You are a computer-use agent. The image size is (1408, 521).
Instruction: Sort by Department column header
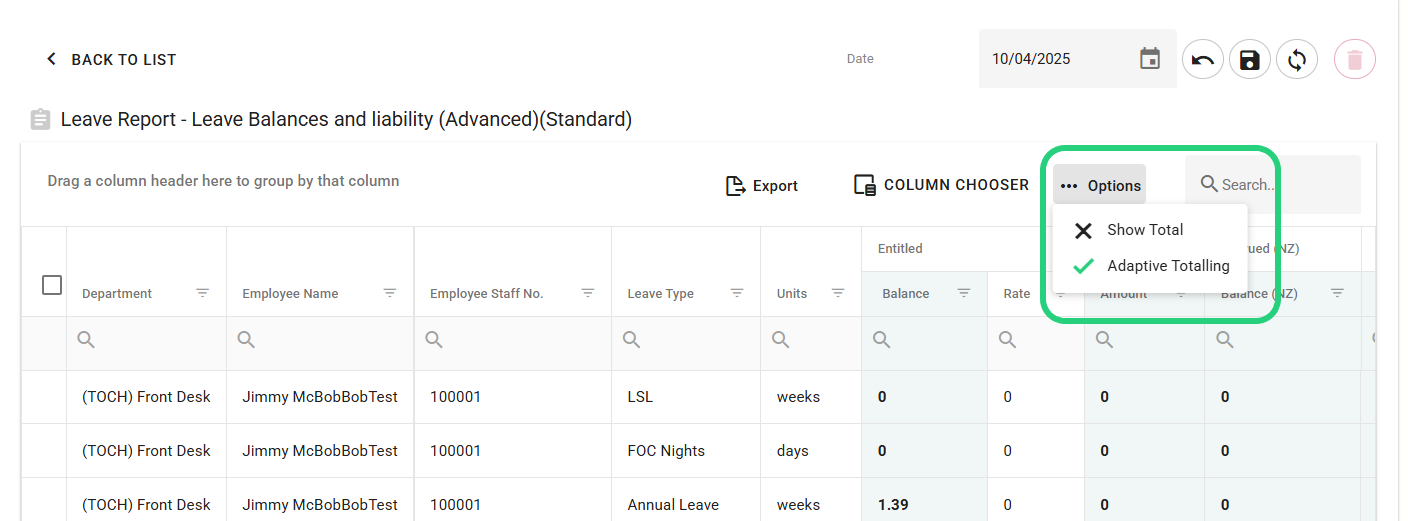pyautogui.click(x=117, y=294)
